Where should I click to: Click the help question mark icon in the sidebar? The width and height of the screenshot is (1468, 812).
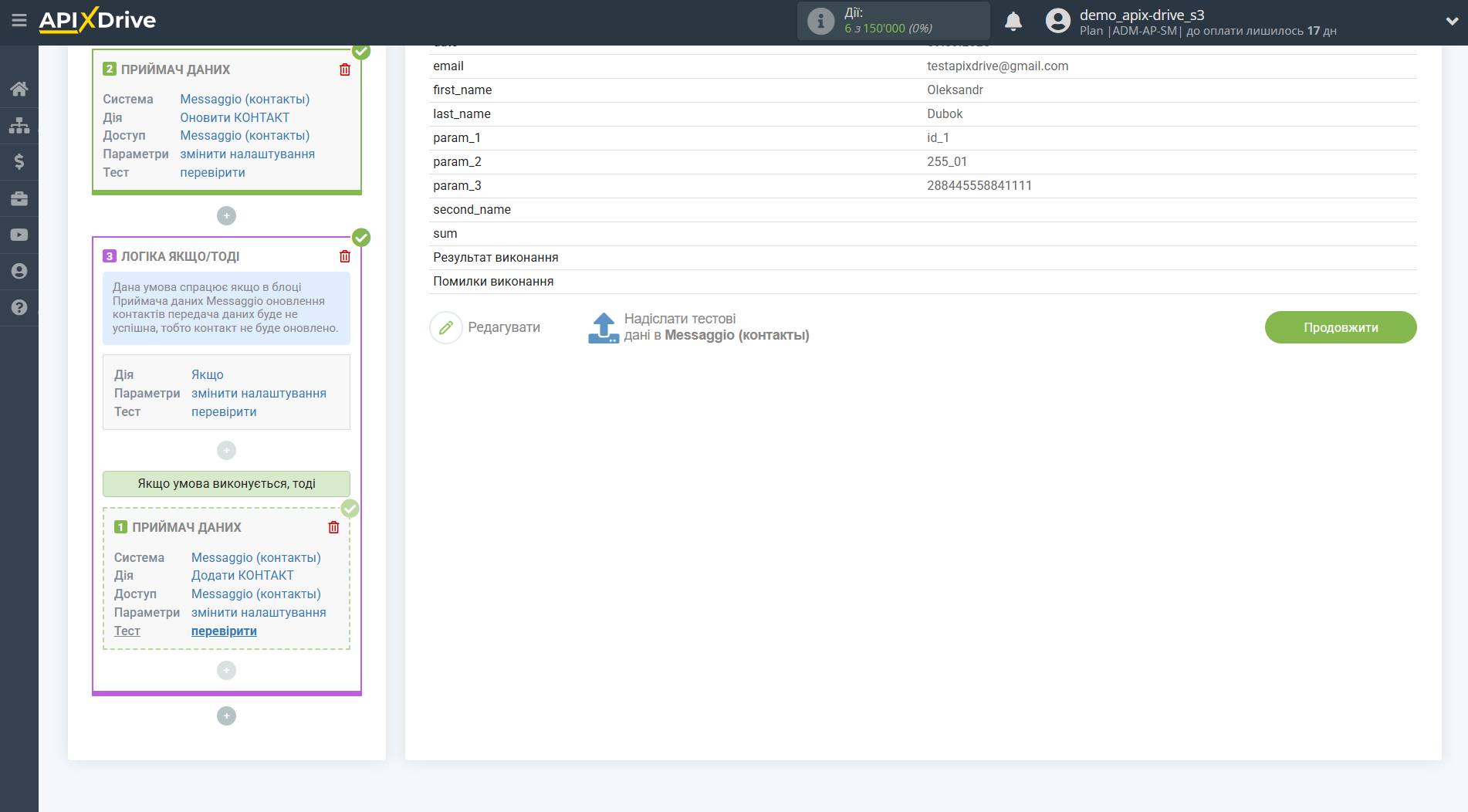click(19, 307)
